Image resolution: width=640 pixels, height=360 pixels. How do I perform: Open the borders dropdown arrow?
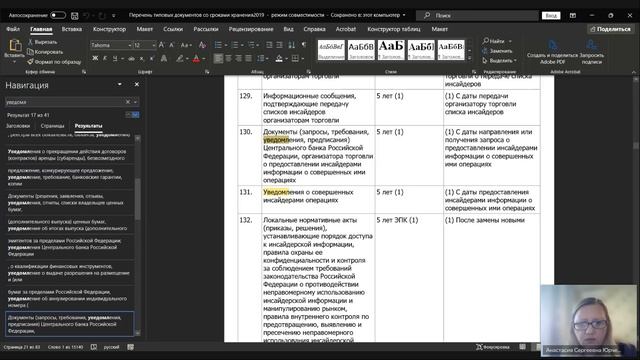302,59
